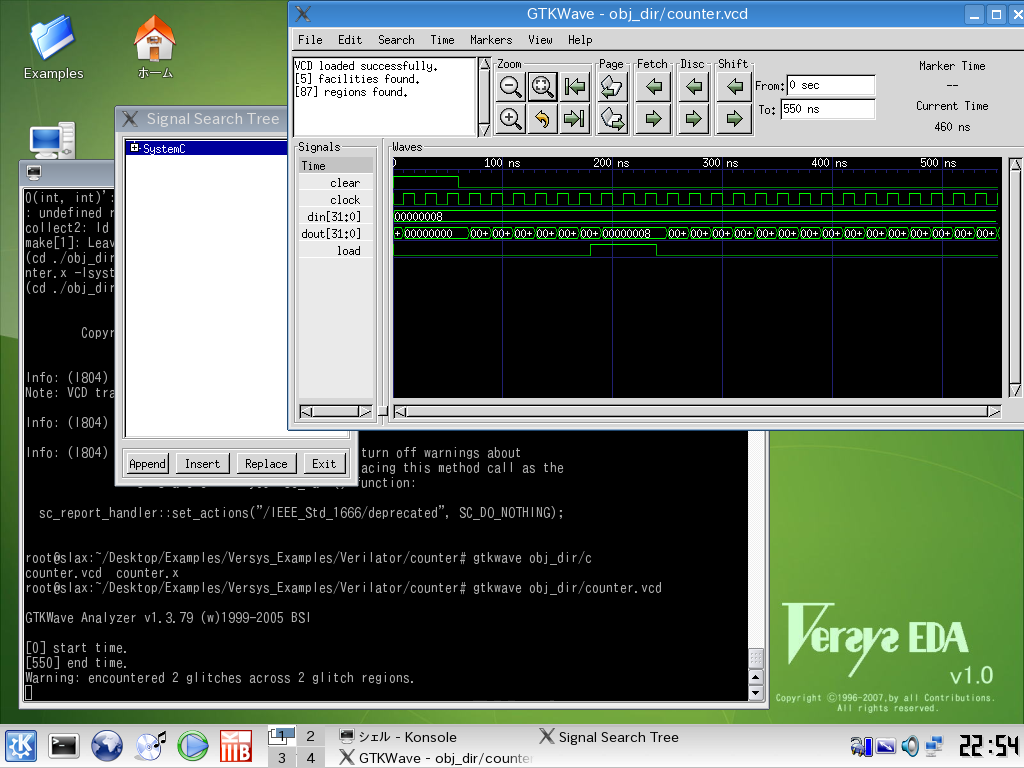Switch to GTKWave taskbar entry

coord(436,758)
